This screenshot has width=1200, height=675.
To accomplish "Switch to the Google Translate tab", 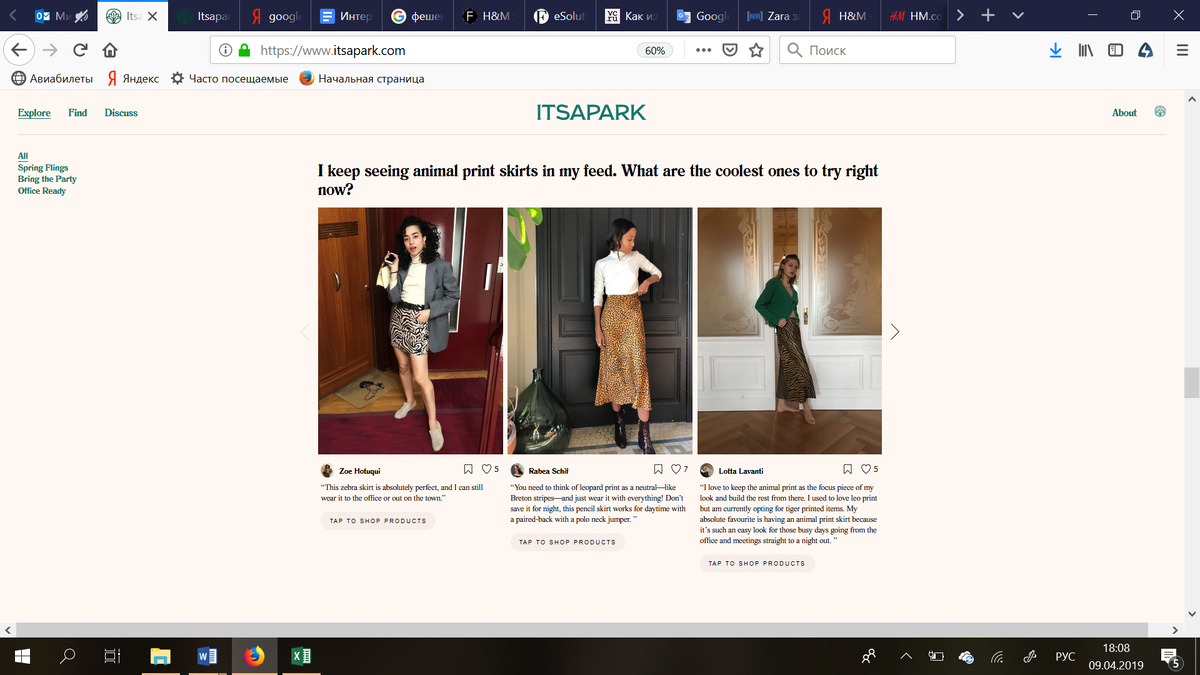I will click(x=705, y=17).
